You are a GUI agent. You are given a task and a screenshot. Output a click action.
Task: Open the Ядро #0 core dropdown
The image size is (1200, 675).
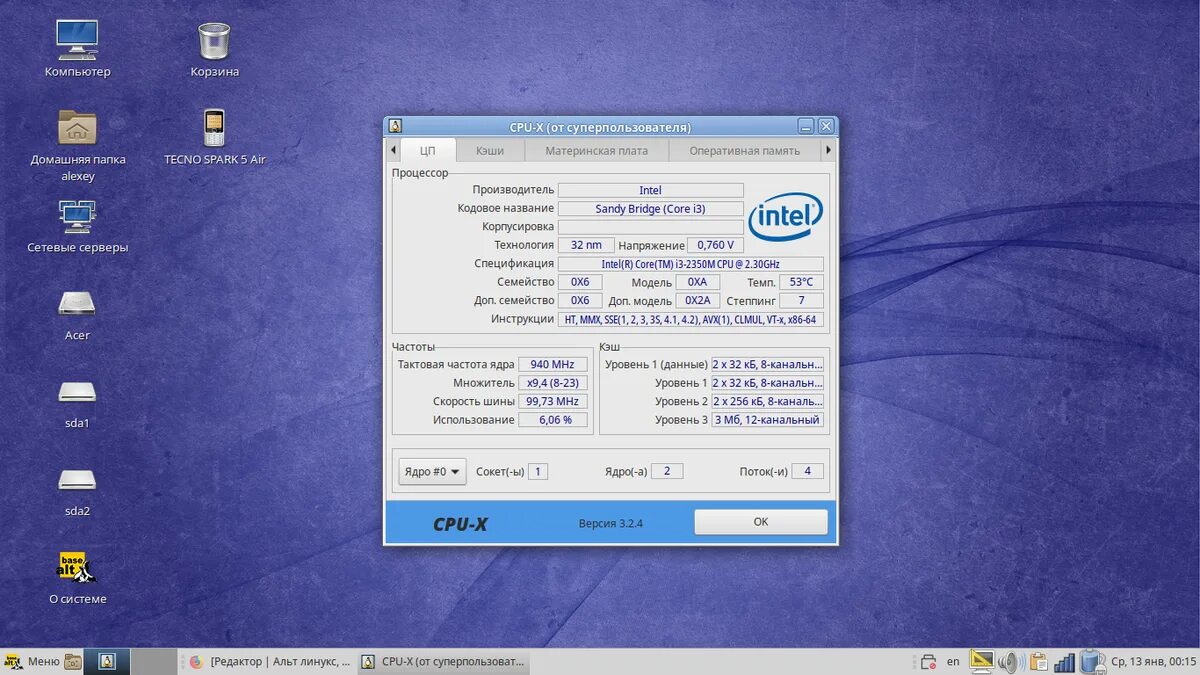(x=432, y=471)
